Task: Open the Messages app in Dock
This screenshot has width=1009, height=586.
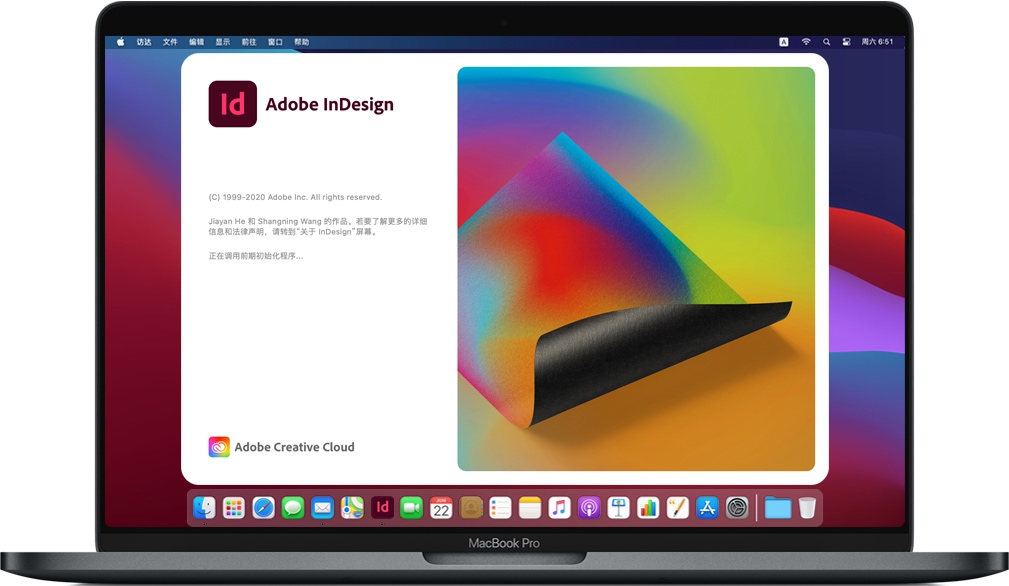Action: pyautogui.click(x=293, y=508)
